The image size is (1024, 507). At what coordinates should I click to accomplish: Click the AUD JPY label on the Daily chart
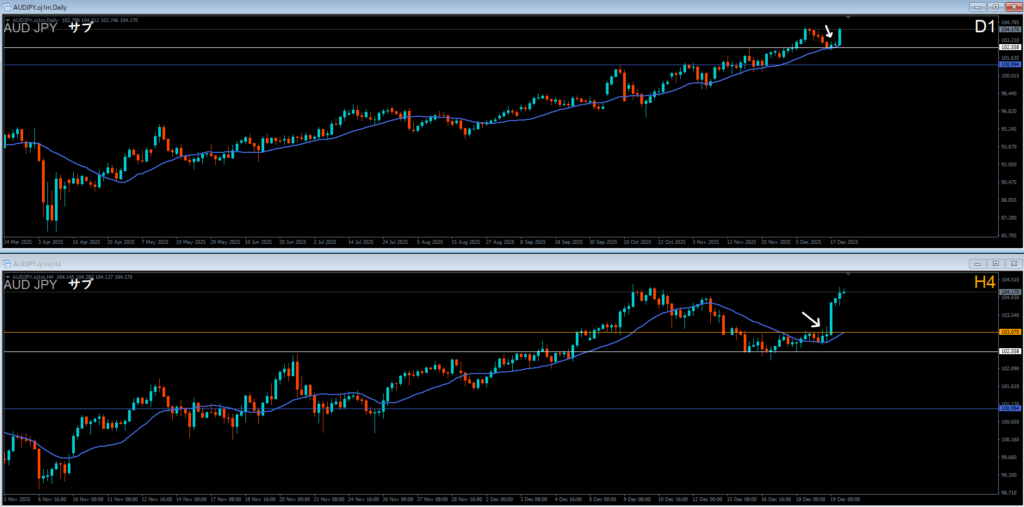(31, 28)
